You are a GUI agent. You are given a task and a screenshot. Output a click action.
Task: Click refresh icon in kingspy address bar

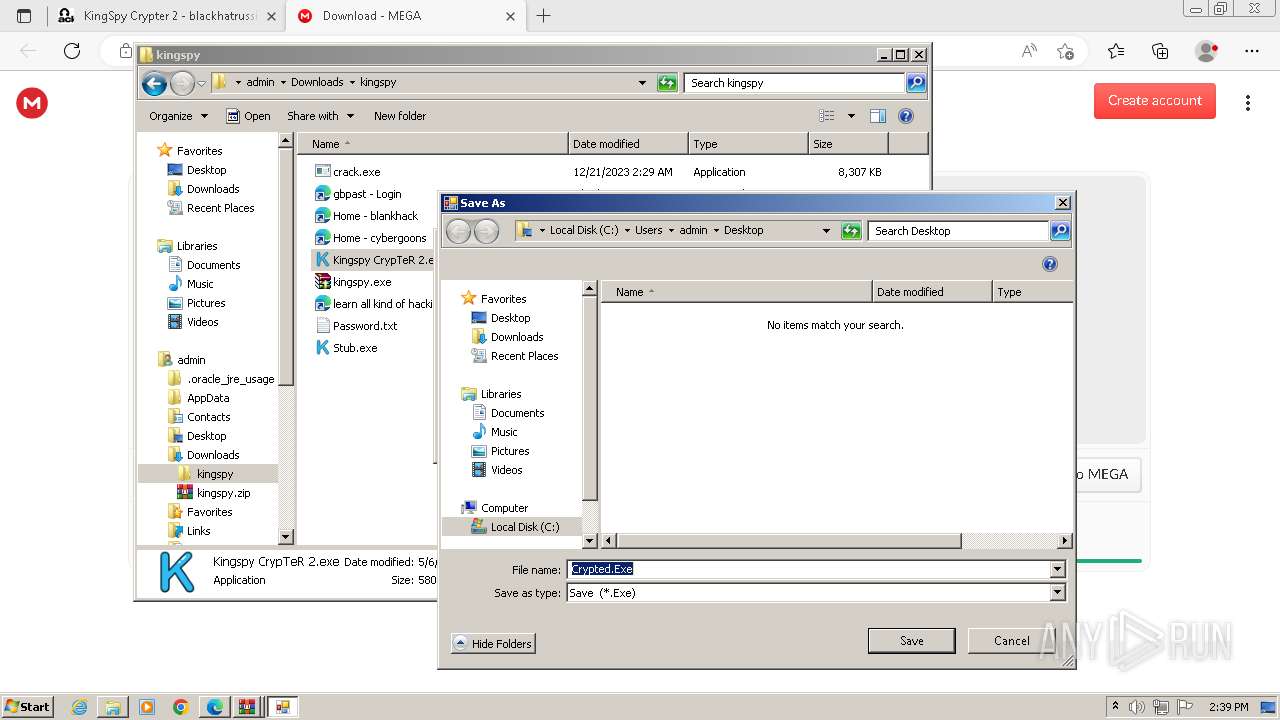click(x=667, y=83)
